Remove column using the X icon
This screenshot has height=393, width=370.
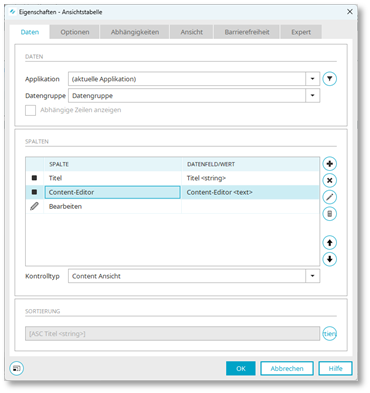pos(329,180)
